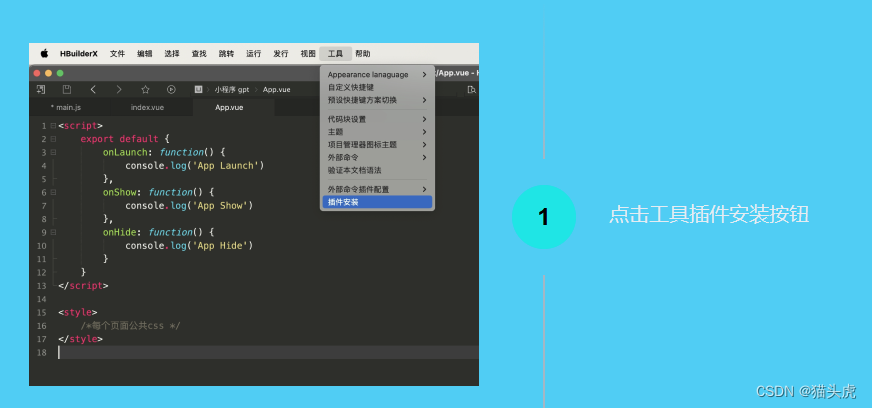Collapse the script tag fold on line 1

coord(53,126)
